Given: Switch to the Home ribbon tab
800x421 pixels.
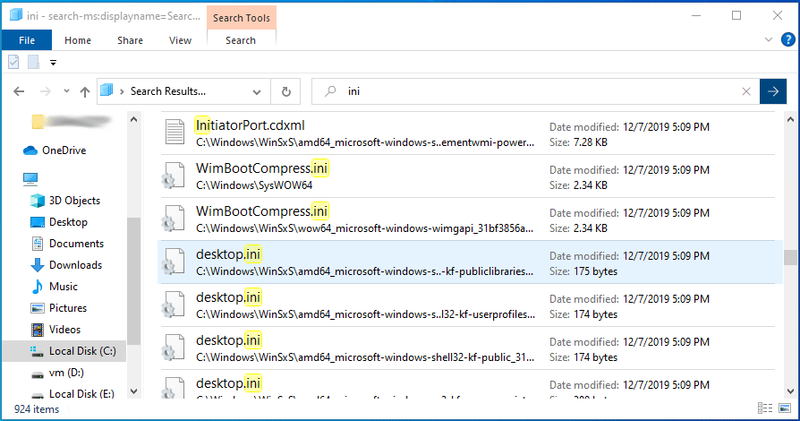Looking at the screenshot, I should pos(78,40).
